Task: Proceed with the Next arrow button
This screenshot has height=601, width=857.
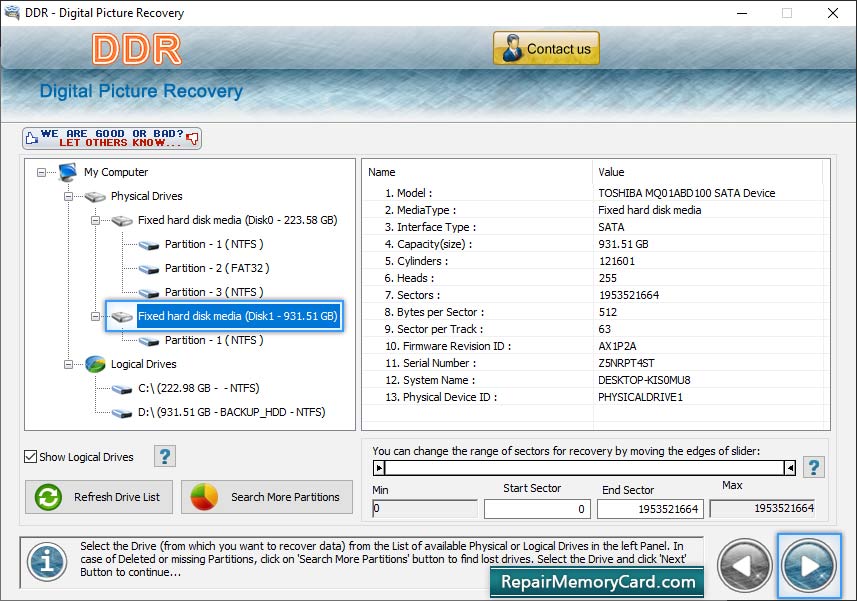Action: pyautogui.click(x=809, y=566)
